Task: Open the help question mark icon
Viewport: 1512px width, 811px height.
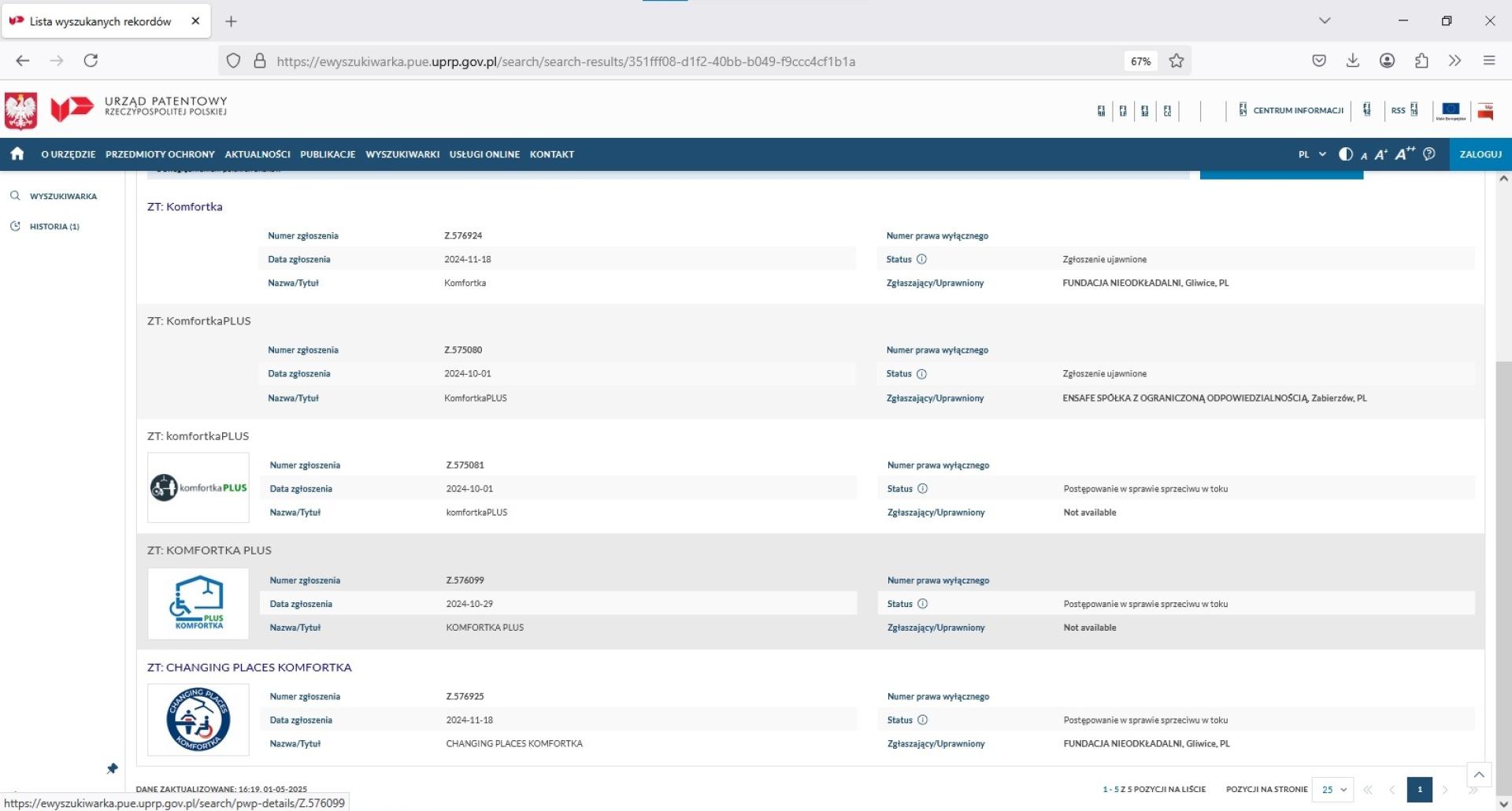Action: 1429,154
